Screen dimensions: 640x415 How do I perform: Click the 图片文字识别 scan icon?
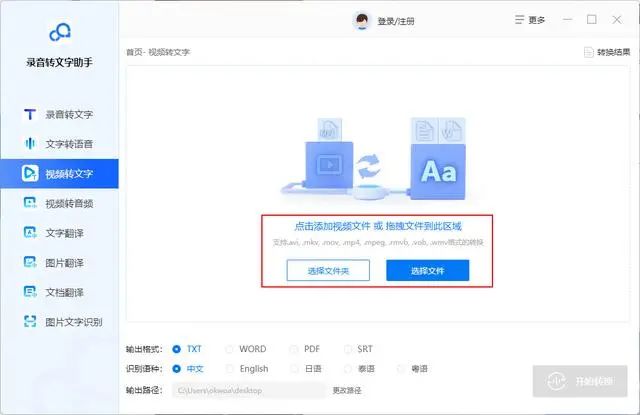tap(30, 322)
